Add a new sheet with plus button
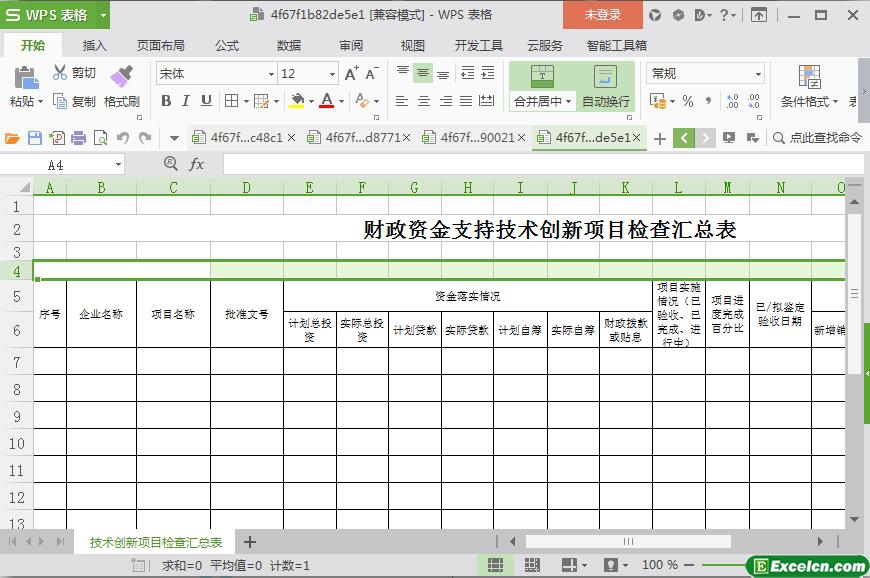Viewport: 870px width, 578px height. tap(250, 542)
